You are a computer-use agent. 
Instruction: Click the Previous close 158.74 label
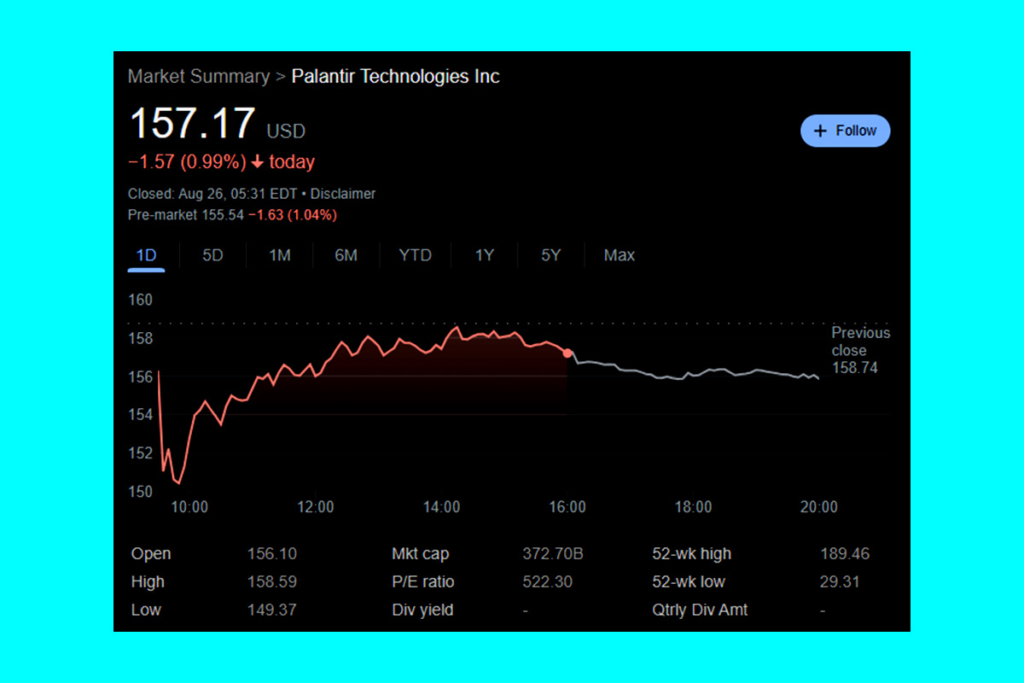click(x=861, y=350)
